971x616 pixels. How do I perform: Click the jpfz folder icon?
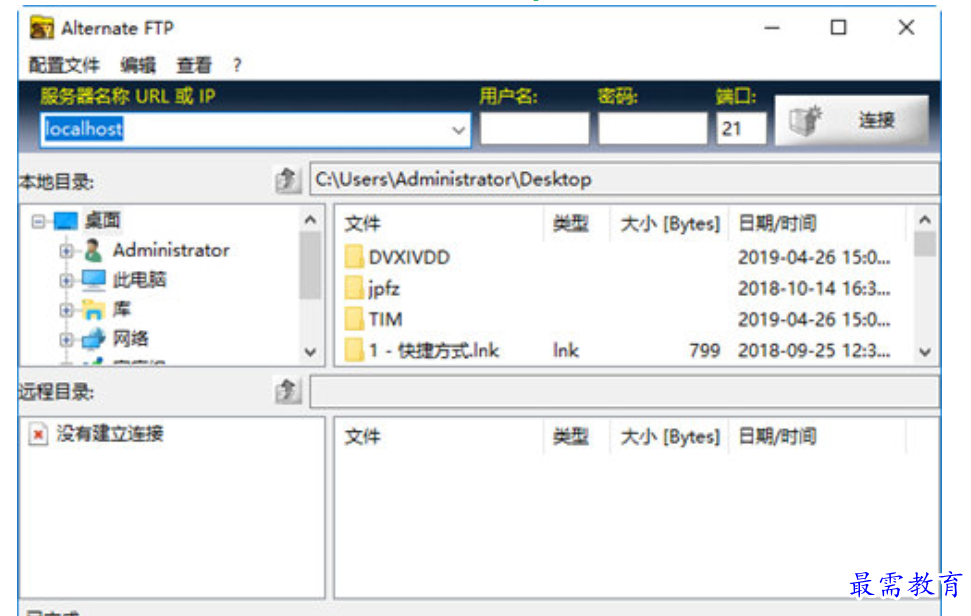pos(354,288)
